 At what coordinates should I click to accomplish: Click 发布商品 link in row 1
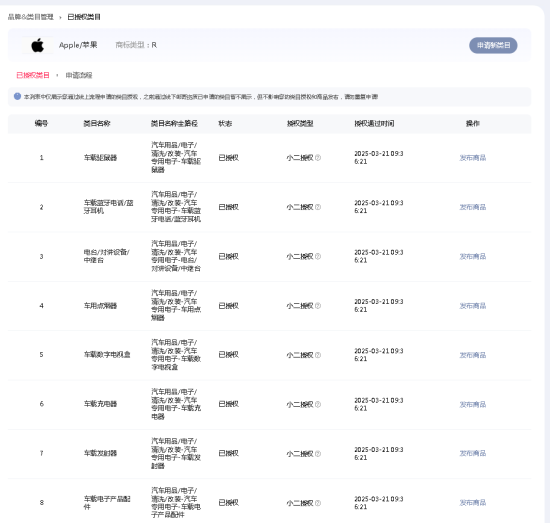(473, 158)
